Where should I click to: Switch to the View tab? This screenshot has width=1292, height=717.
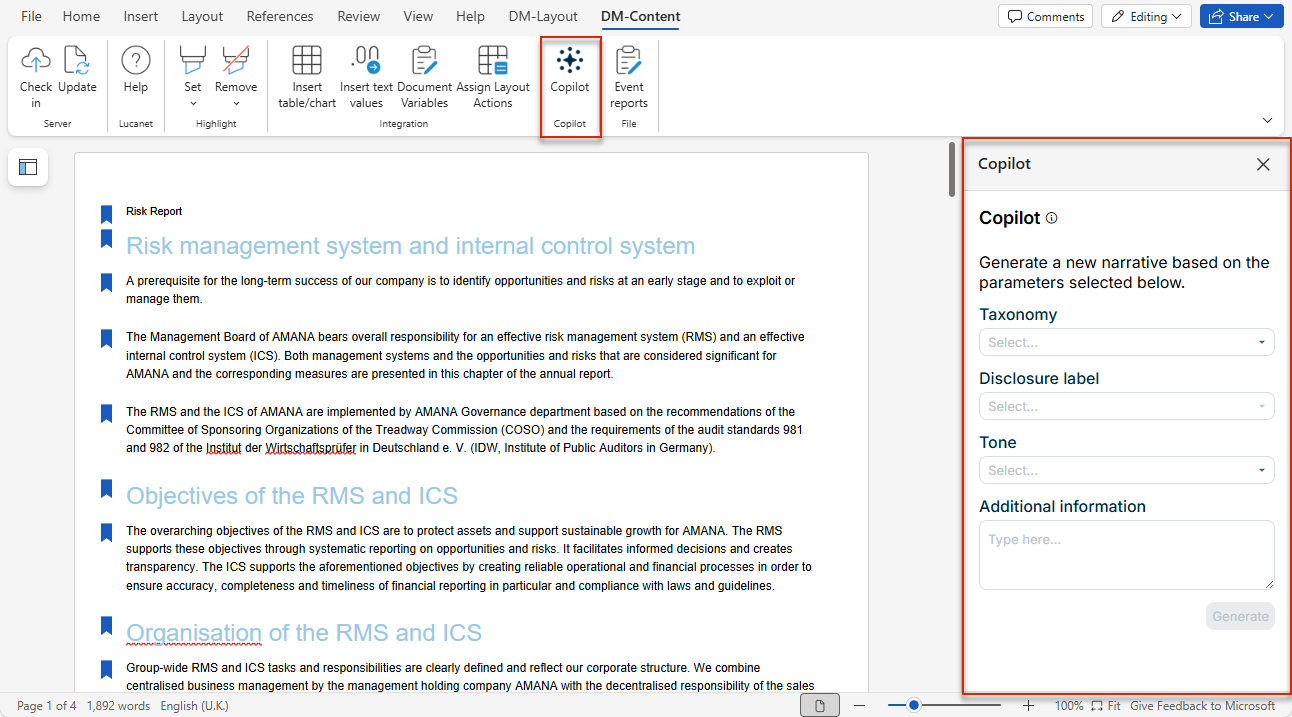(x=418, y=16)
